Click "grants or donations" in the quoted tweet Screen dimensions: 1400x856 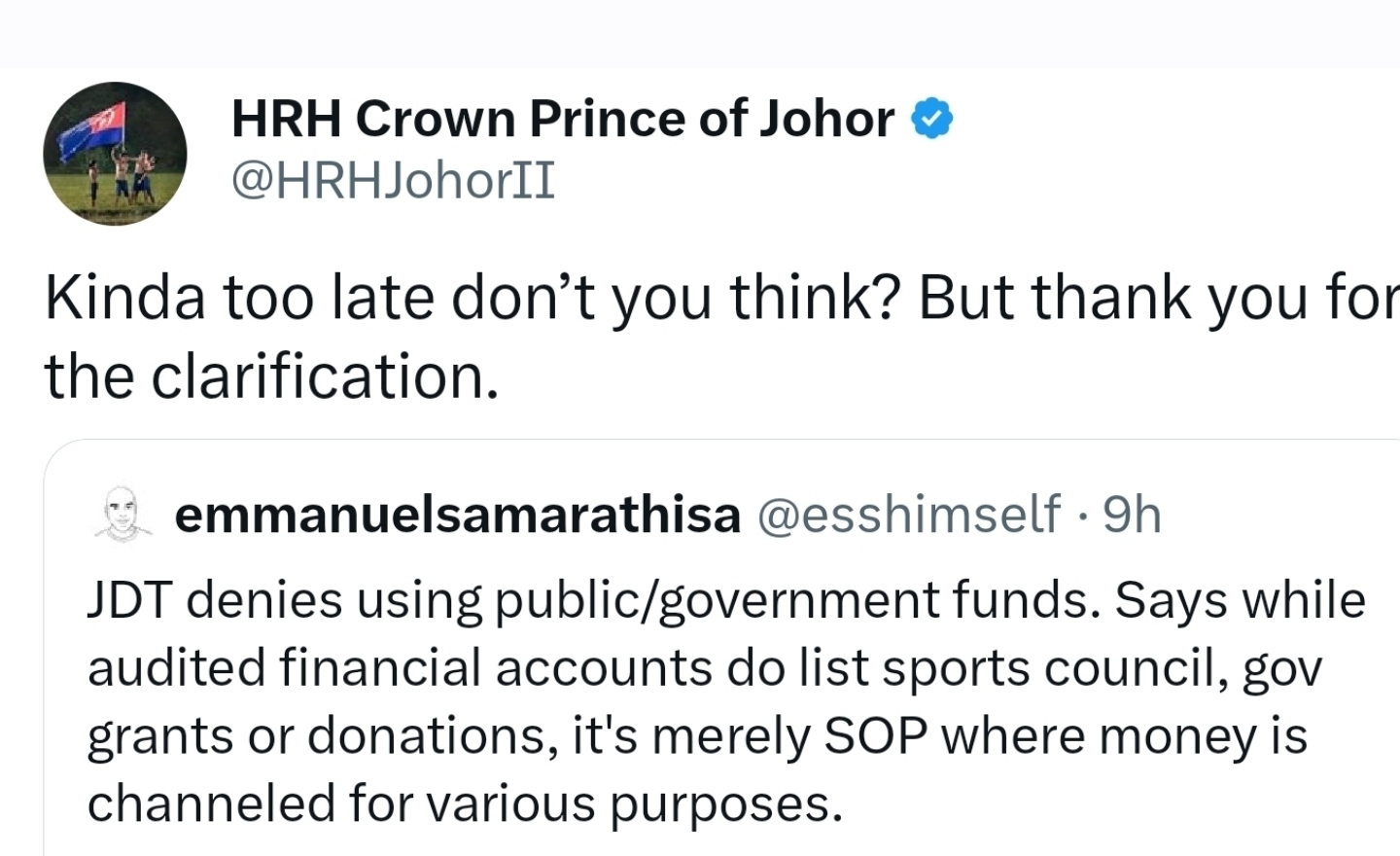(317, 736)
